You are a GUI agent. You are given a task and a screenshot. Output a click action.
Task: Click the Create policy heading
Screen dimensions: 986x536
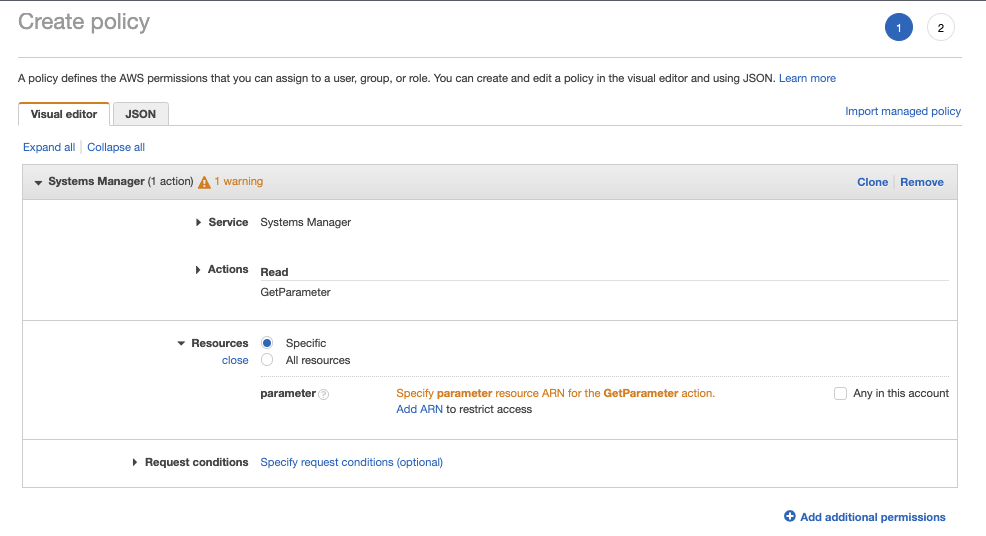tap(84, 22)
